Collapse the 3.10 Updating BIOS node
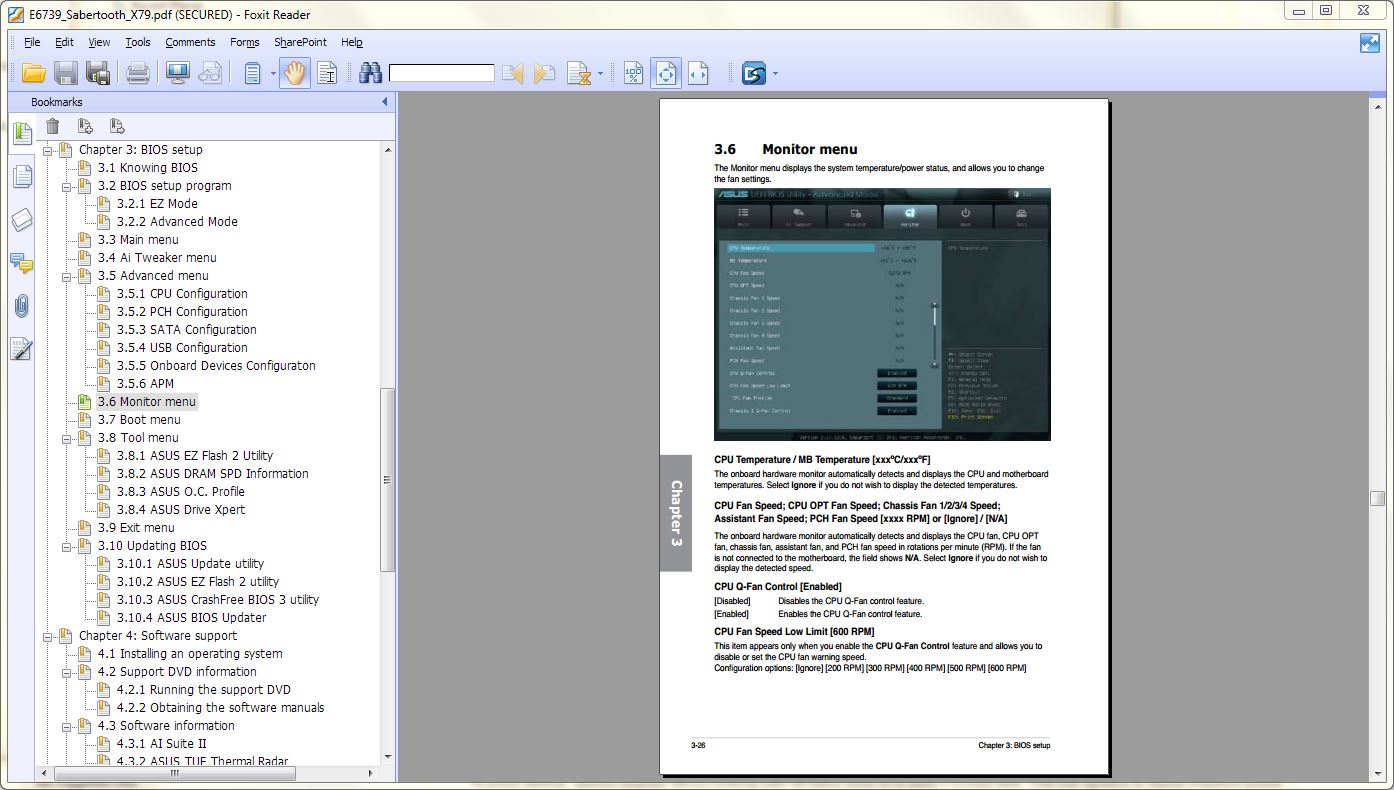Image resolution: width=1394 pixels, height=790 pixels. [67, 546]
